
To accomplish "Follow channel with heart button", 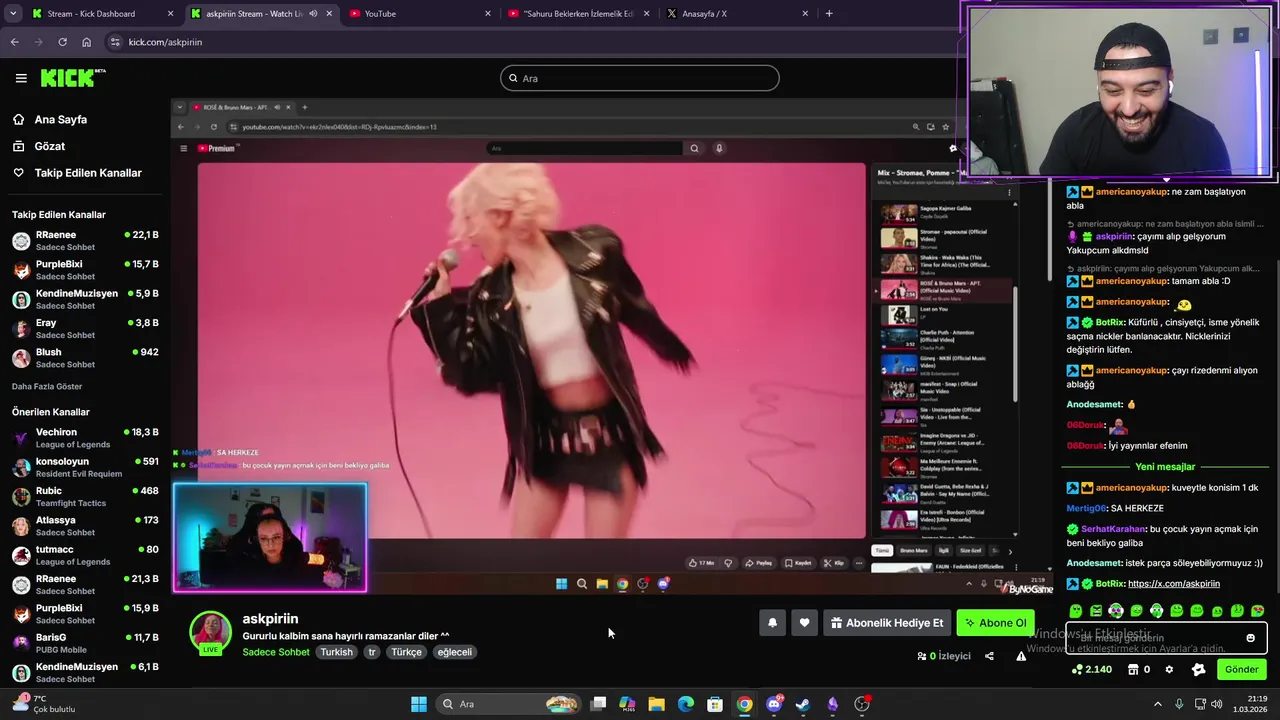I will (804, 623).
